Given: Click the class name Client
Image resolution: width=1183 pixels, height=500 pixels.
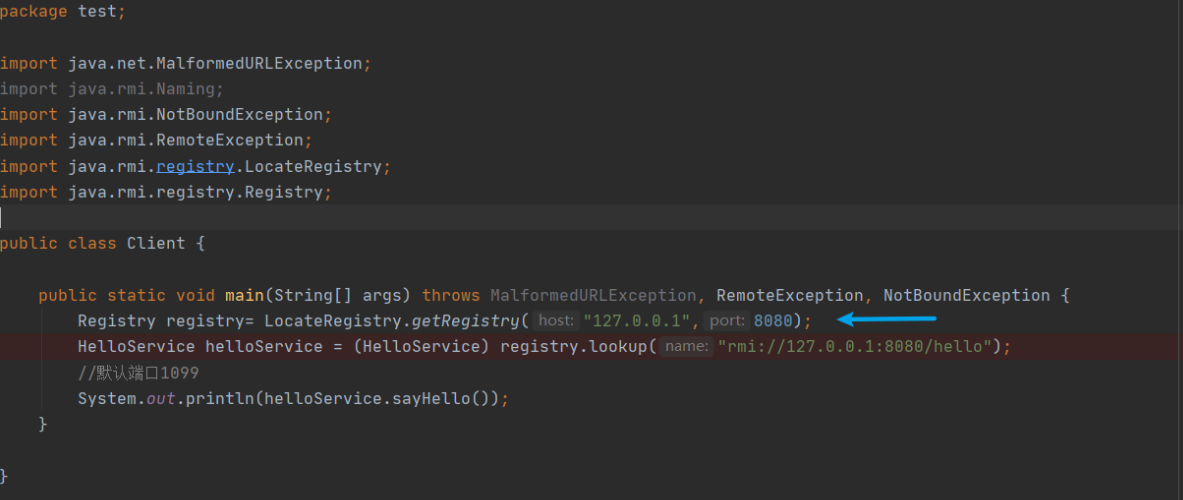Looking at the screenshot, I should coord(155,244).
